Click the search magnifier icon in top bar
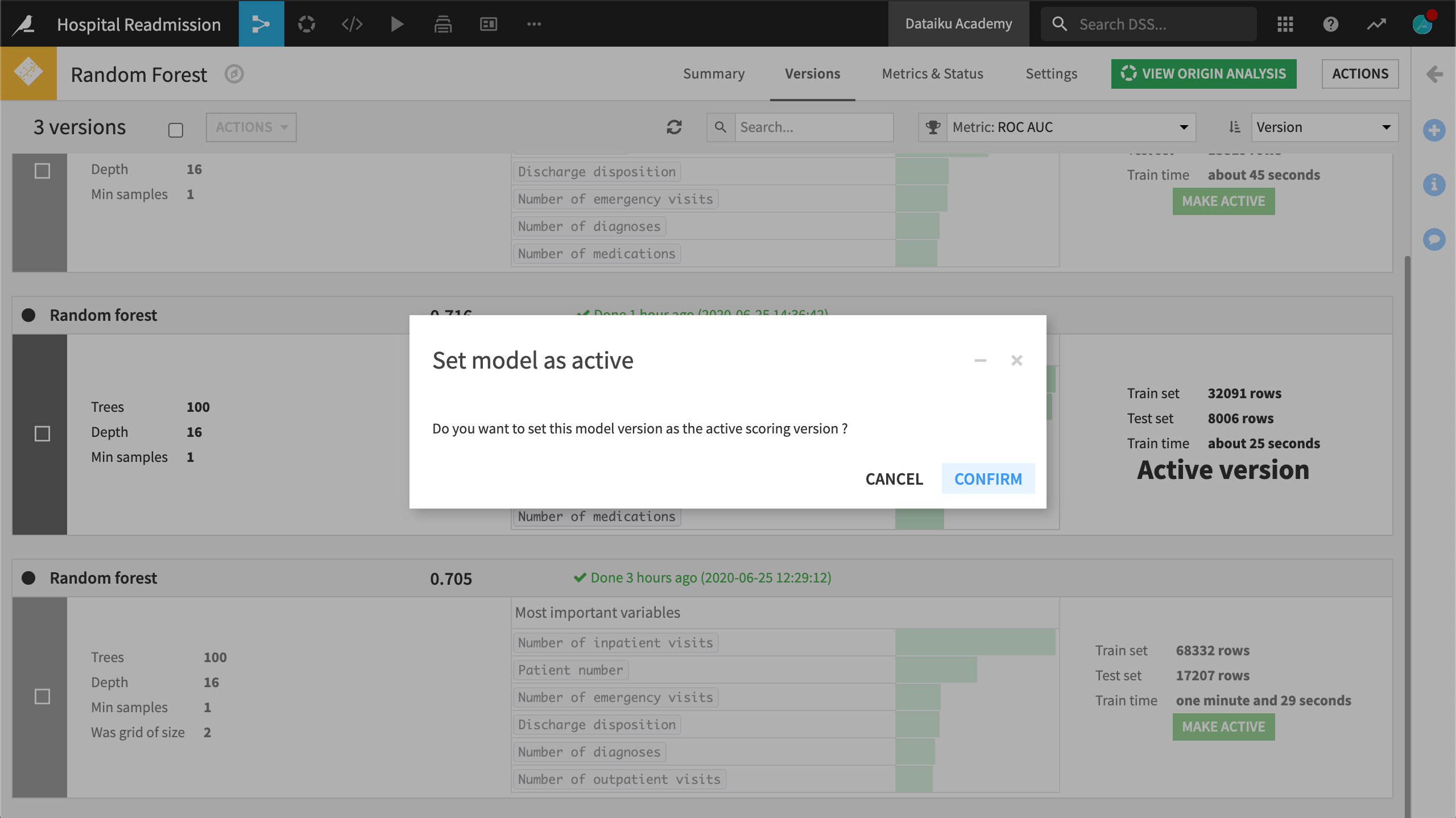 [x=1060, y=24]
